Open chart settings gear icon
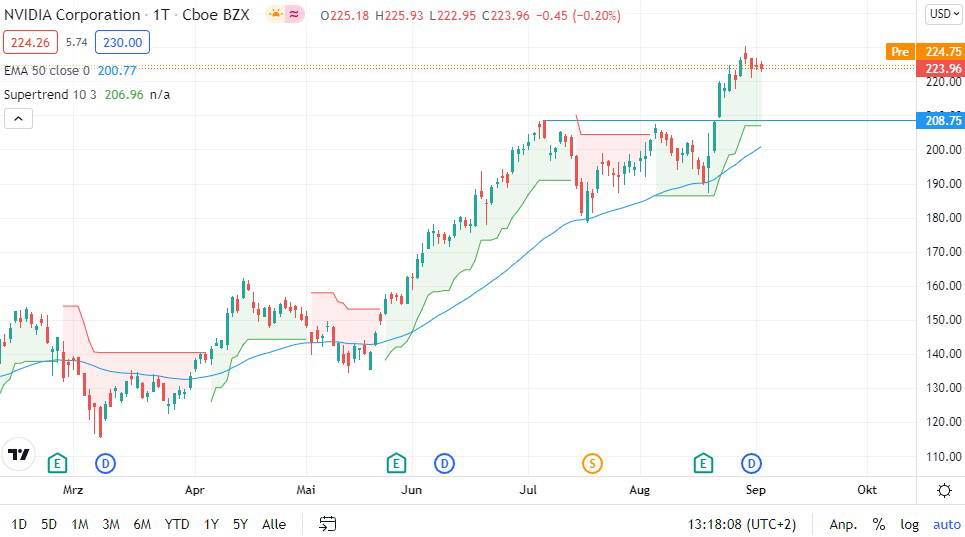Screen dimensions: 965x537 click(944, 490)
